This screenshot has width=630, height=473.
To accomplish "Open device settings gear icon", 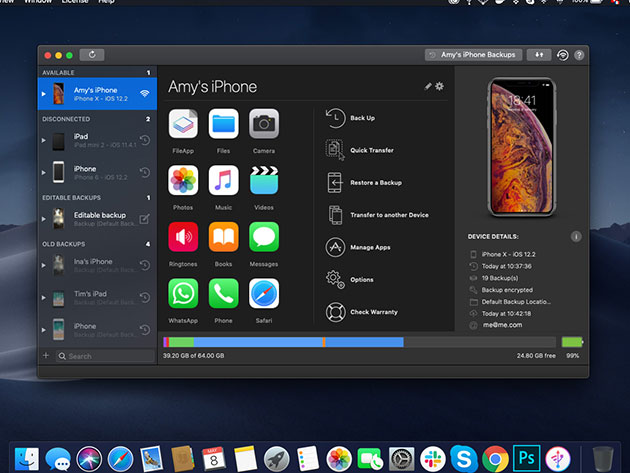I will (x=440, y=86).
